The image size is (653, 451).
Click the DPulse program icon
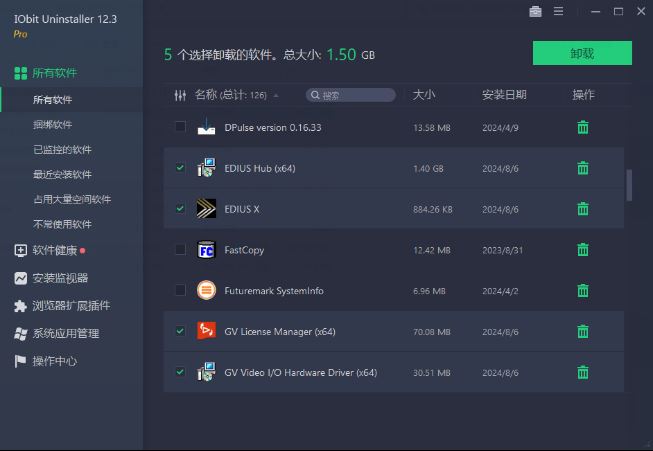click(x=206, y=127)
